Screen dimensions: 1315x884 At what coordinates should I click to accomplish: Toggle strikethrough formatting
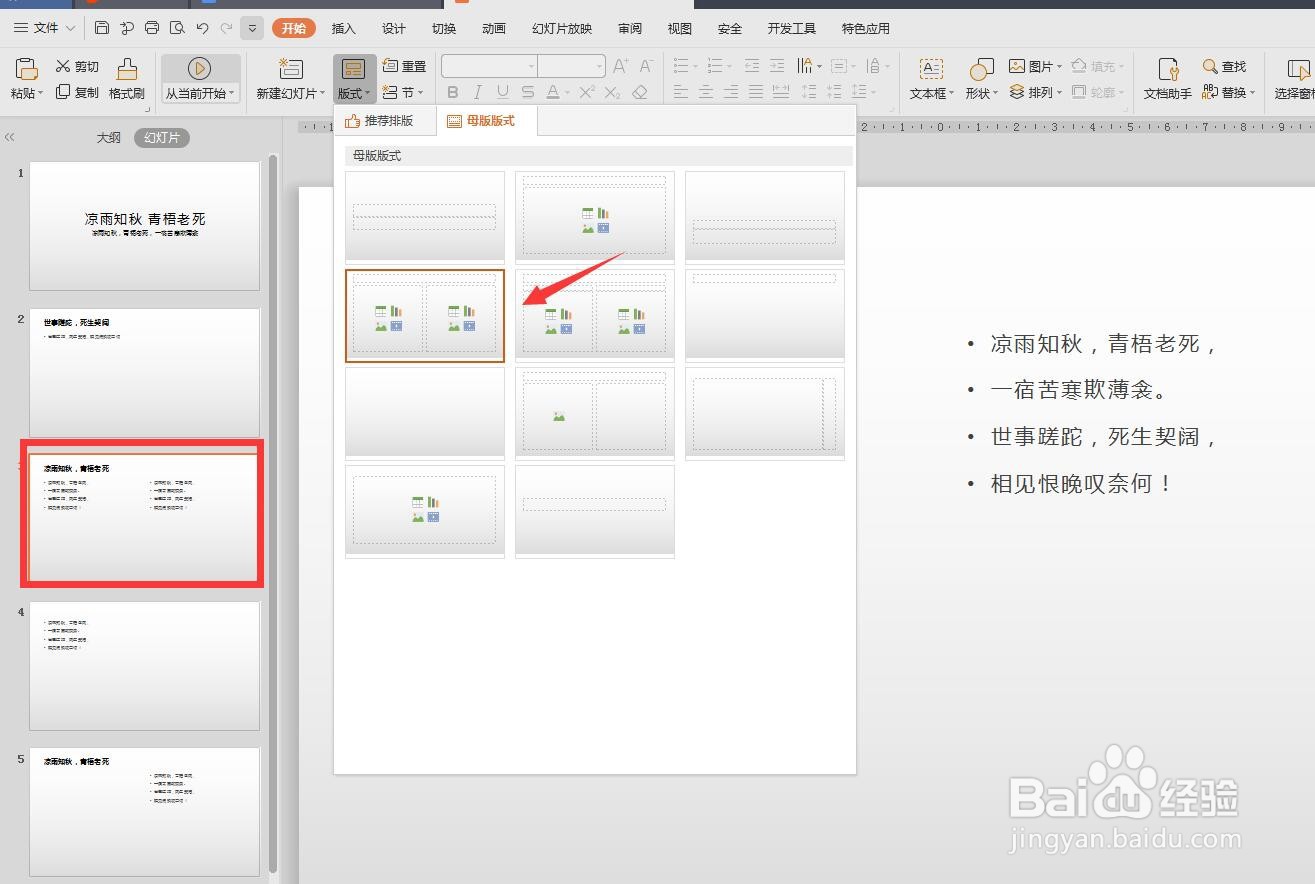(x=528, y=92)
